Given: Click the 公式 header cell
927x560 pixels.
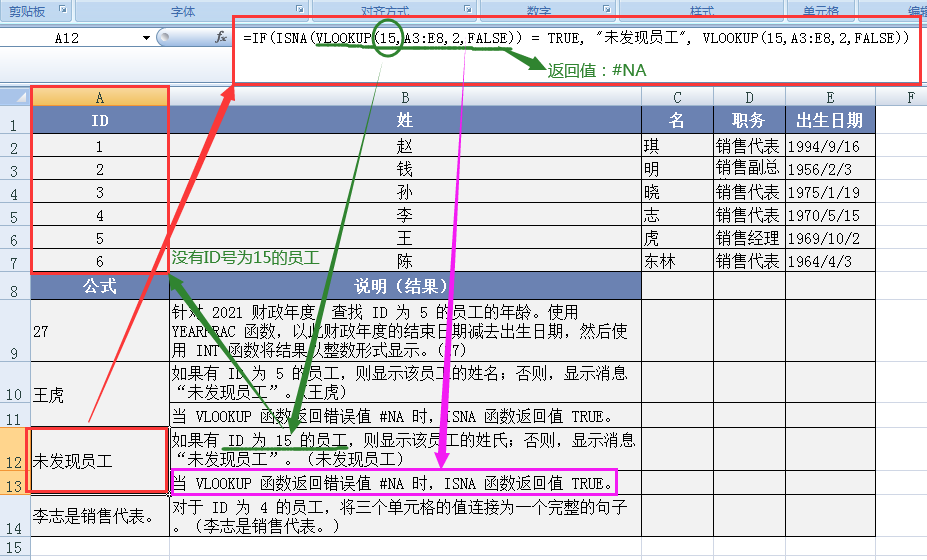Looking at the screenshot, I should [99, 286].
